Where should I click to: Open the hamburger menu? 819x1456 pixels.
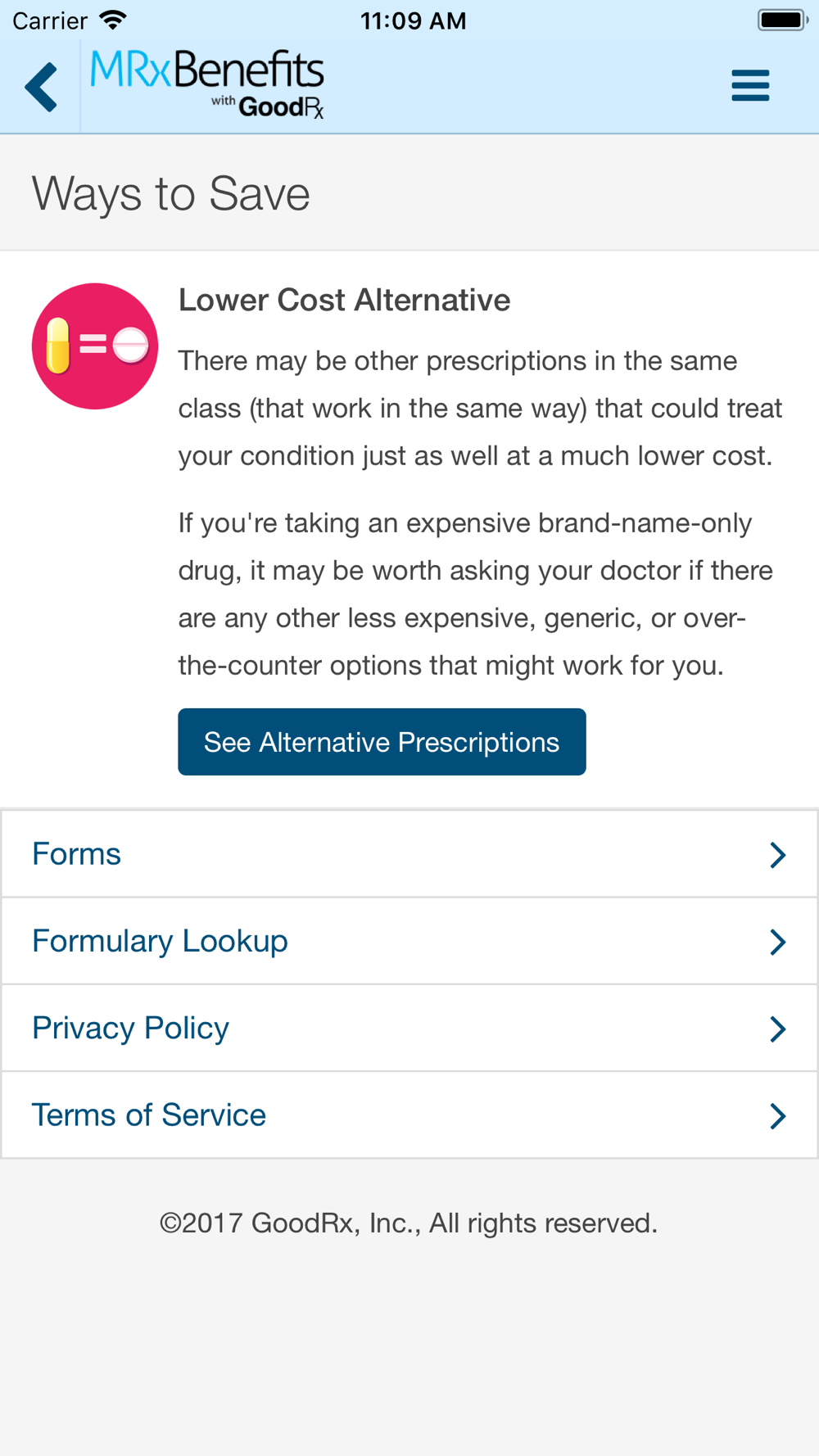[x=750, y=85]
